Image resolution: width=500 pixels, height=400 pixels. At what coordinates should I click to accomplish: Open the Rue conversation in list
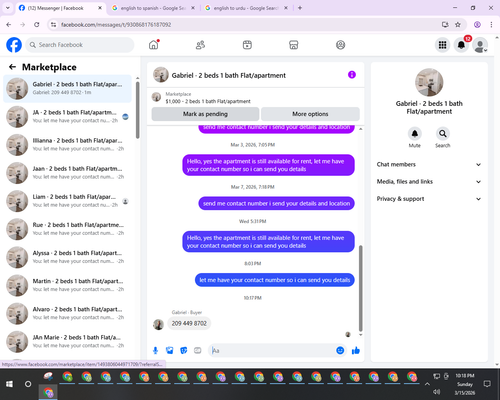[x=67, y=229]
